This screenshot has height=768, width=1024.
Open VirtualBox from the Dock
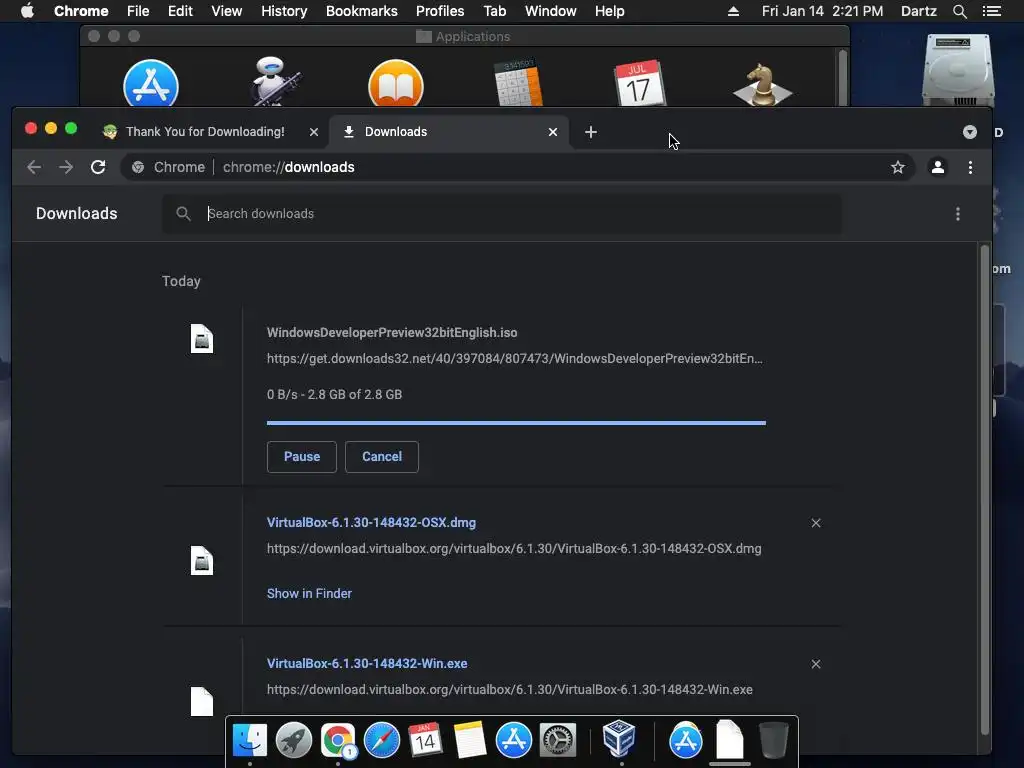click(619, 738)
